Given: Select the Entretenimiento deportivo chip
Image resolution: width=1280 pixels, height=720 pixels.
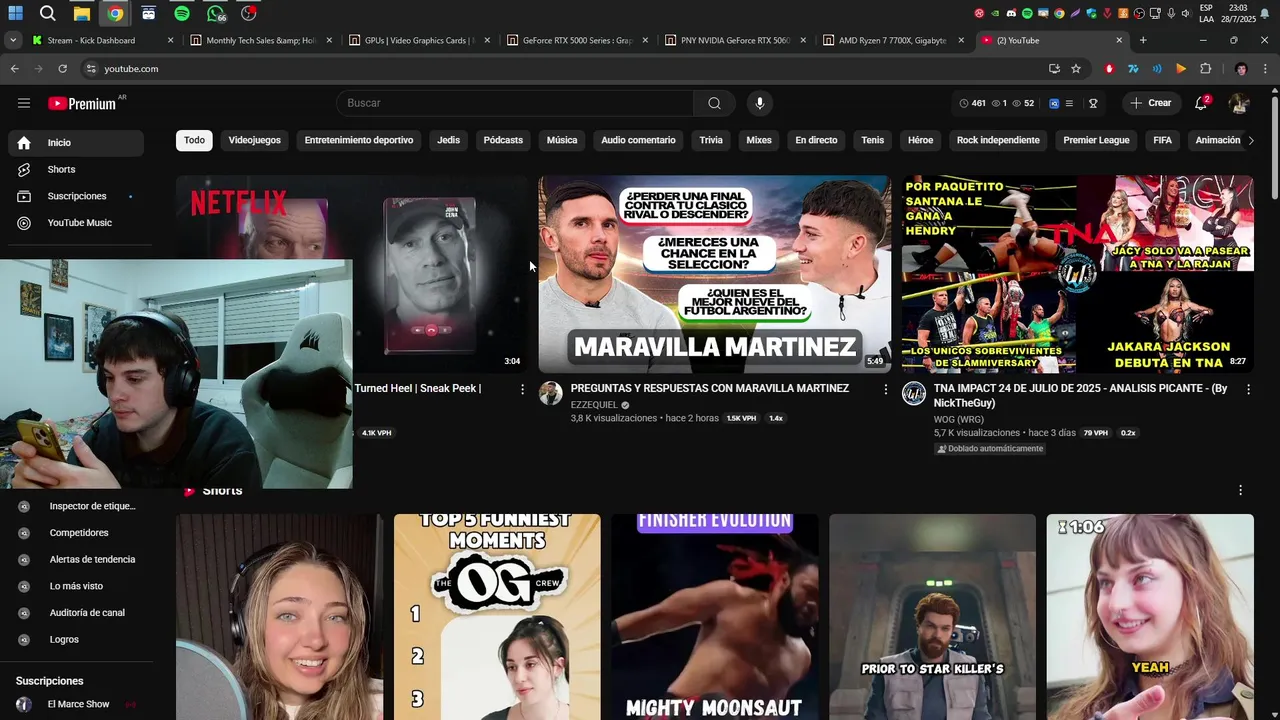Looking at the screenshot, I should pyautogui.click(x=359, y=140).
